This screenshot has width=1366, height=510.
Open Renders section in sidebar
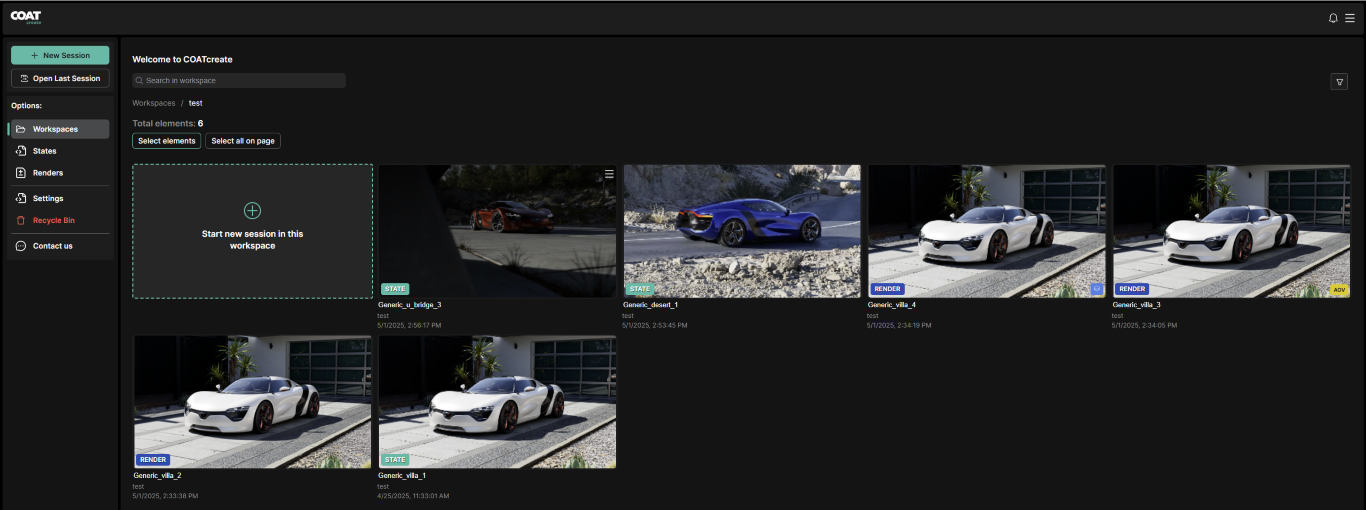pos(47,173)
